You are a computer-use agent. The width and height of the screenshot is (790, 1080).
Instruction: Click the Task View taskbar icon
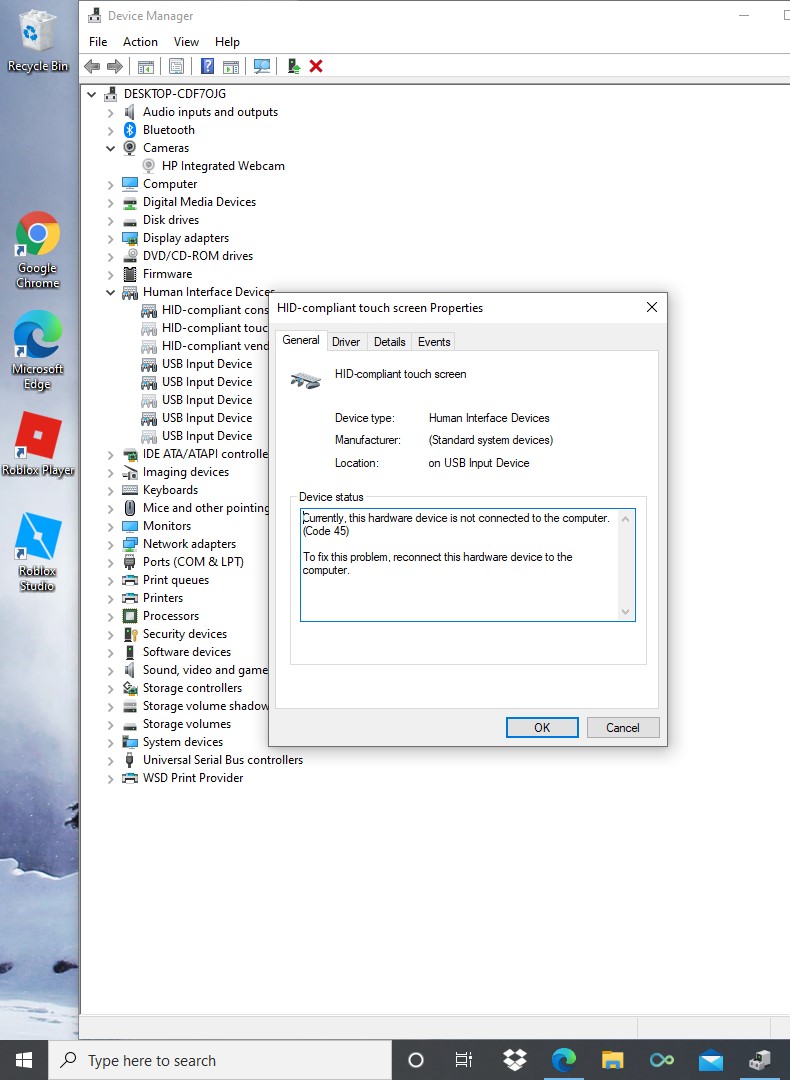(464, 1059)
